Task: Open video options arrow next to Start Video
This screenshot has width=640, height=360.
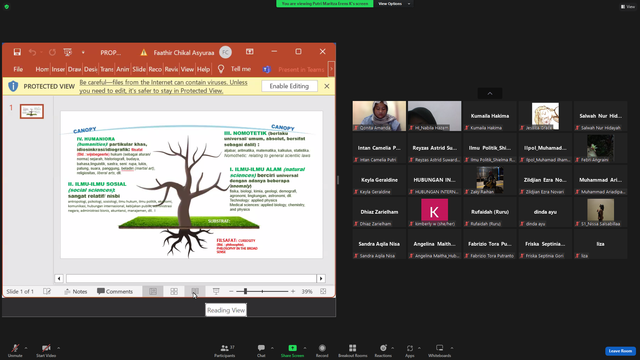Action: coord(58,348)
